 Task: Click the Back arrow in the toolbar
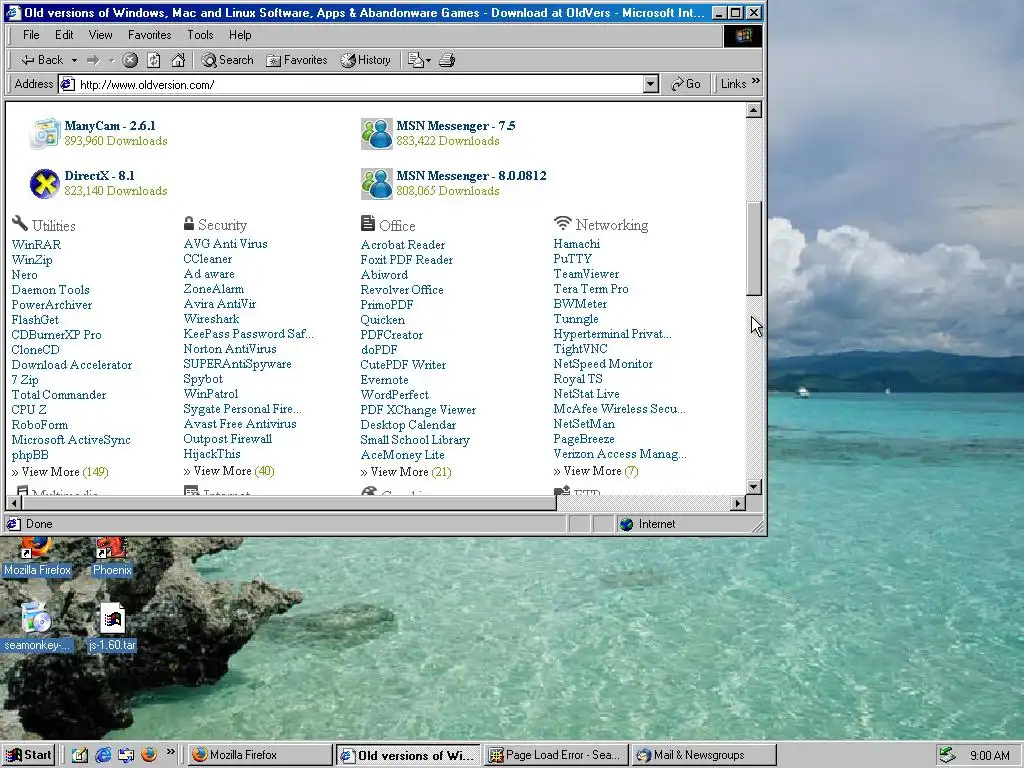click(x=42, y=60)
